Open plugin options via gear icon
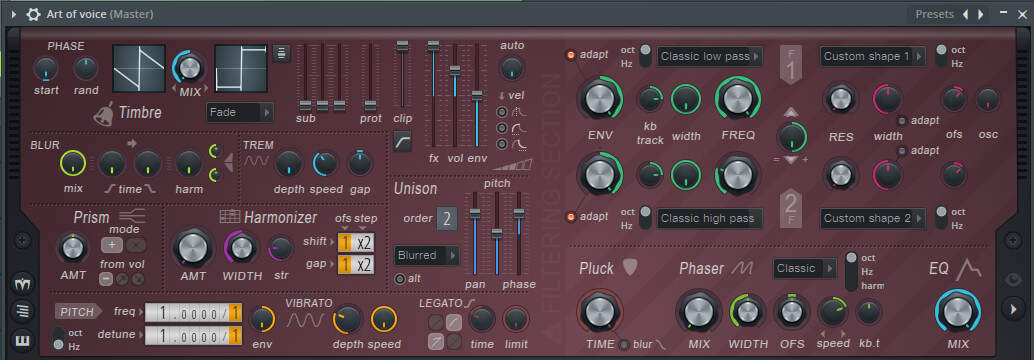The image size is (1034, 360). pyautogui.click(x=33, y=14)
